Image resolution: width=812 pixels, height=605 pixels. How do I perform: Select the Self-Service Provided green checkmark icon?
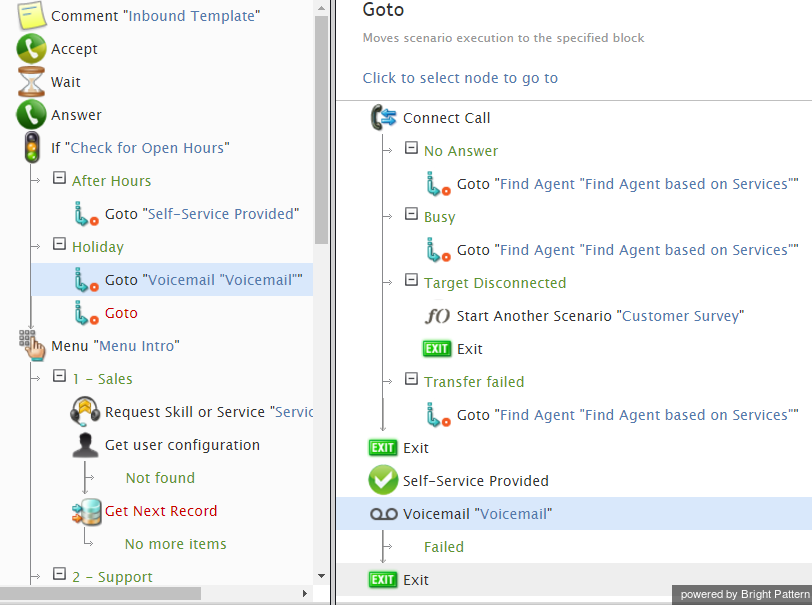[383, 480]
